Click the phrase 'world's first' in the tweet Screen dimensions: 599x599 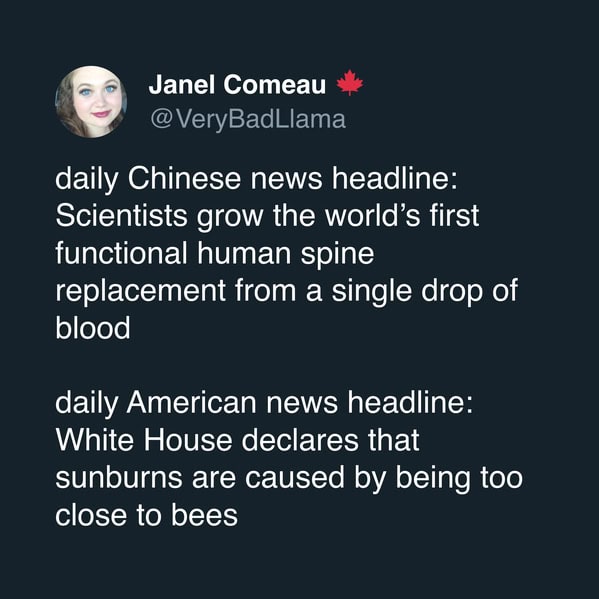pos(402,216)
